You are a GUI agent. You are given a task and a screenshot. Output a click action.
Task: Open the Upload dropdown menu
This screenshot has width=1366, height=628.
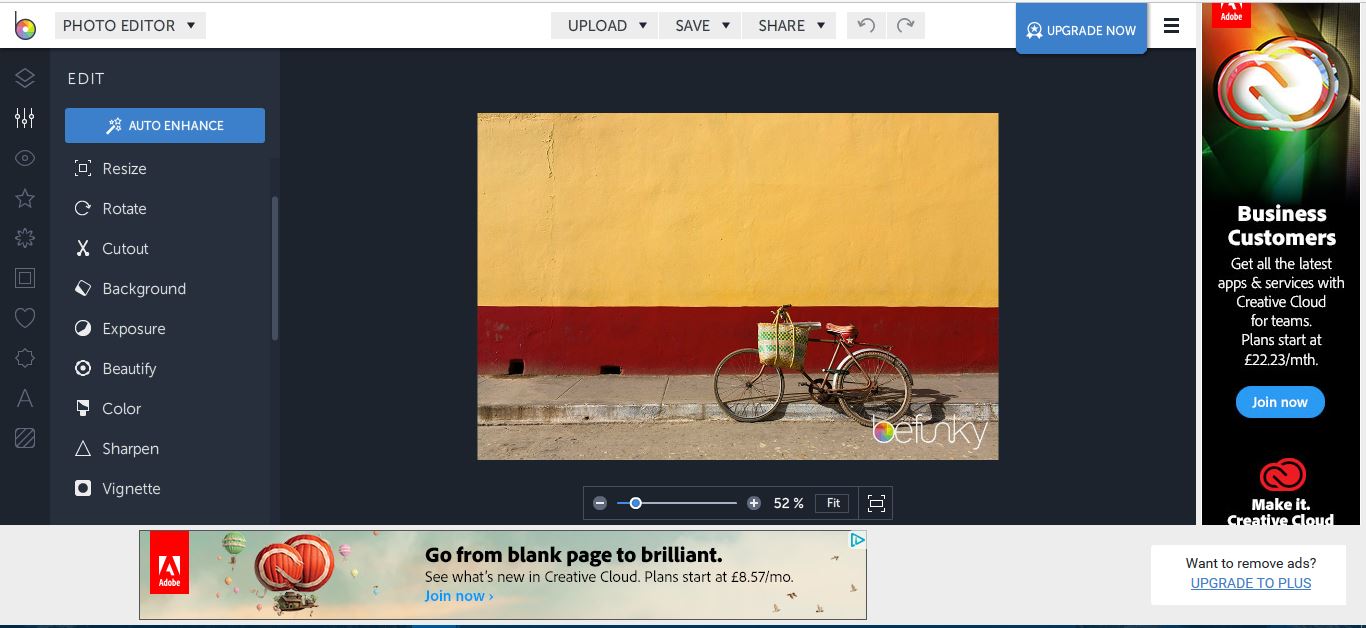pos(606,25)
